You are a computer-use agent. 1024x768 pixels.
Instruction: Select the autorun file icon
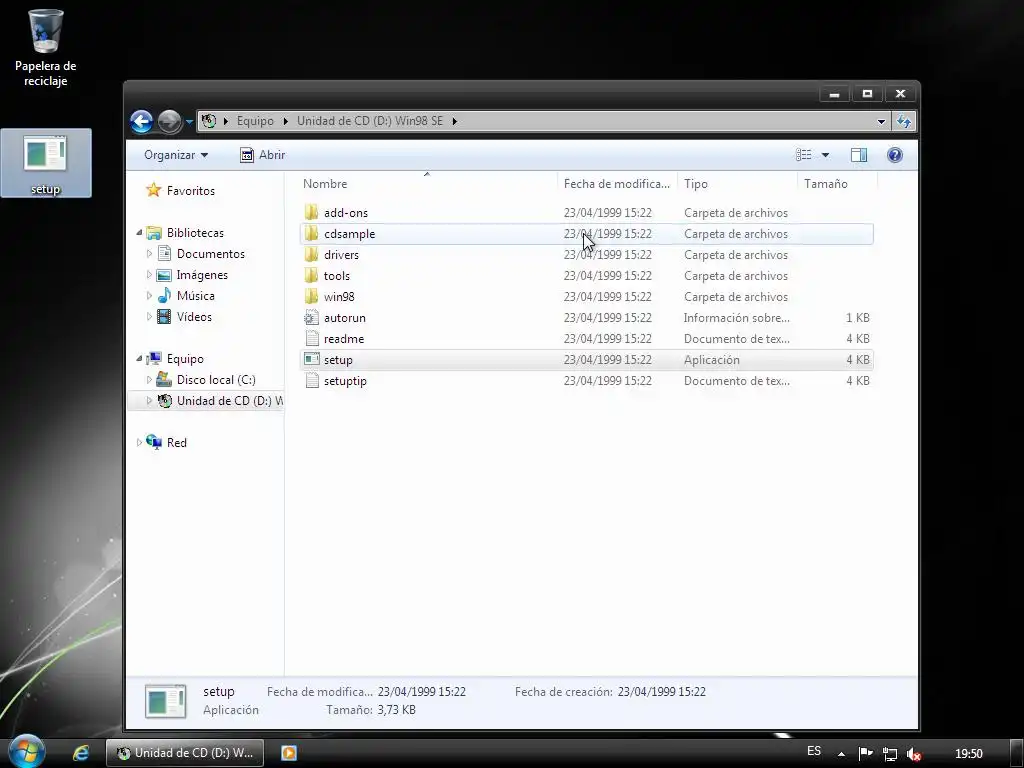click(x=312, y=317)
